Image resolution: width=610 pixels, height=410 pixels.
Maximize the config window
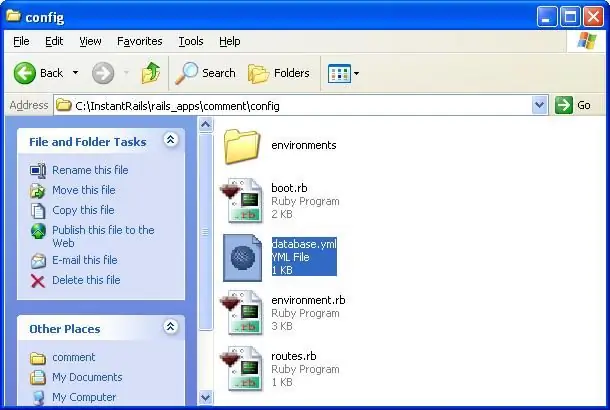click(x=570, y=17)
